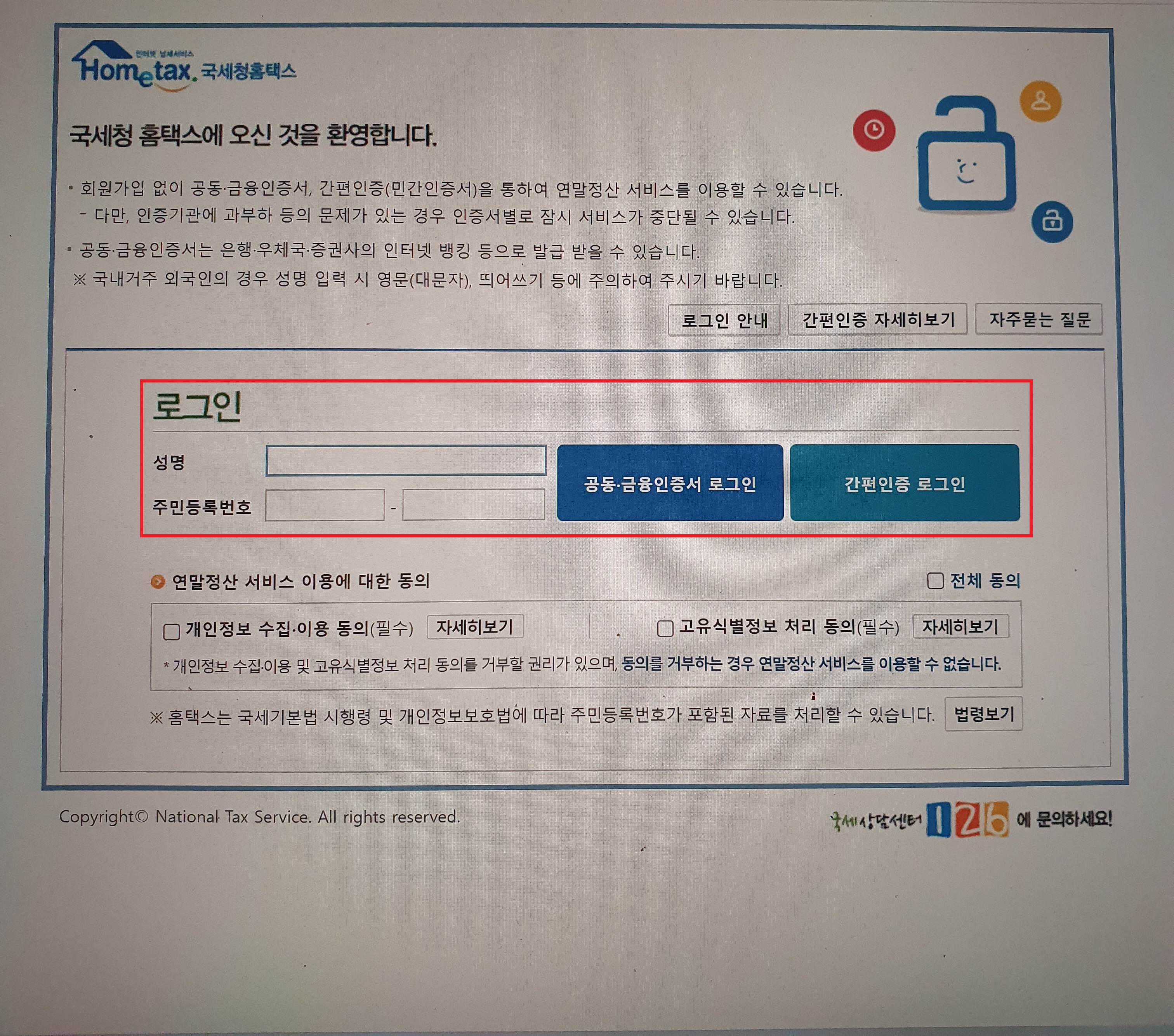The height and width of the screenshot is (1036, 1174).
Task: Click the 로그인 heading text
Action: pyautogui.click(x=197, y=406)
